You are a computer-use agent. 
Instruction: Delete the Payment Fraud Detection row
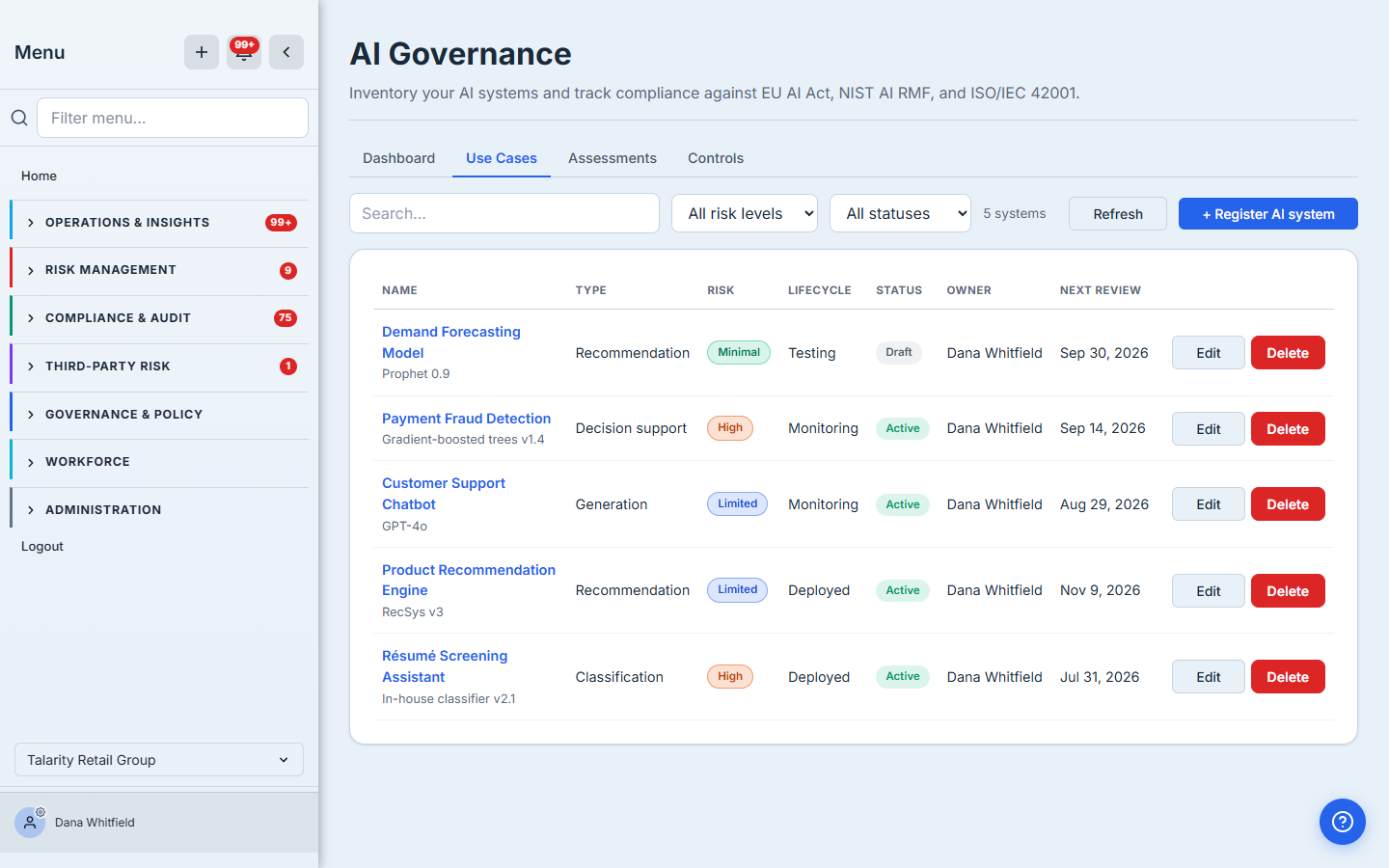pos(1288,429)
